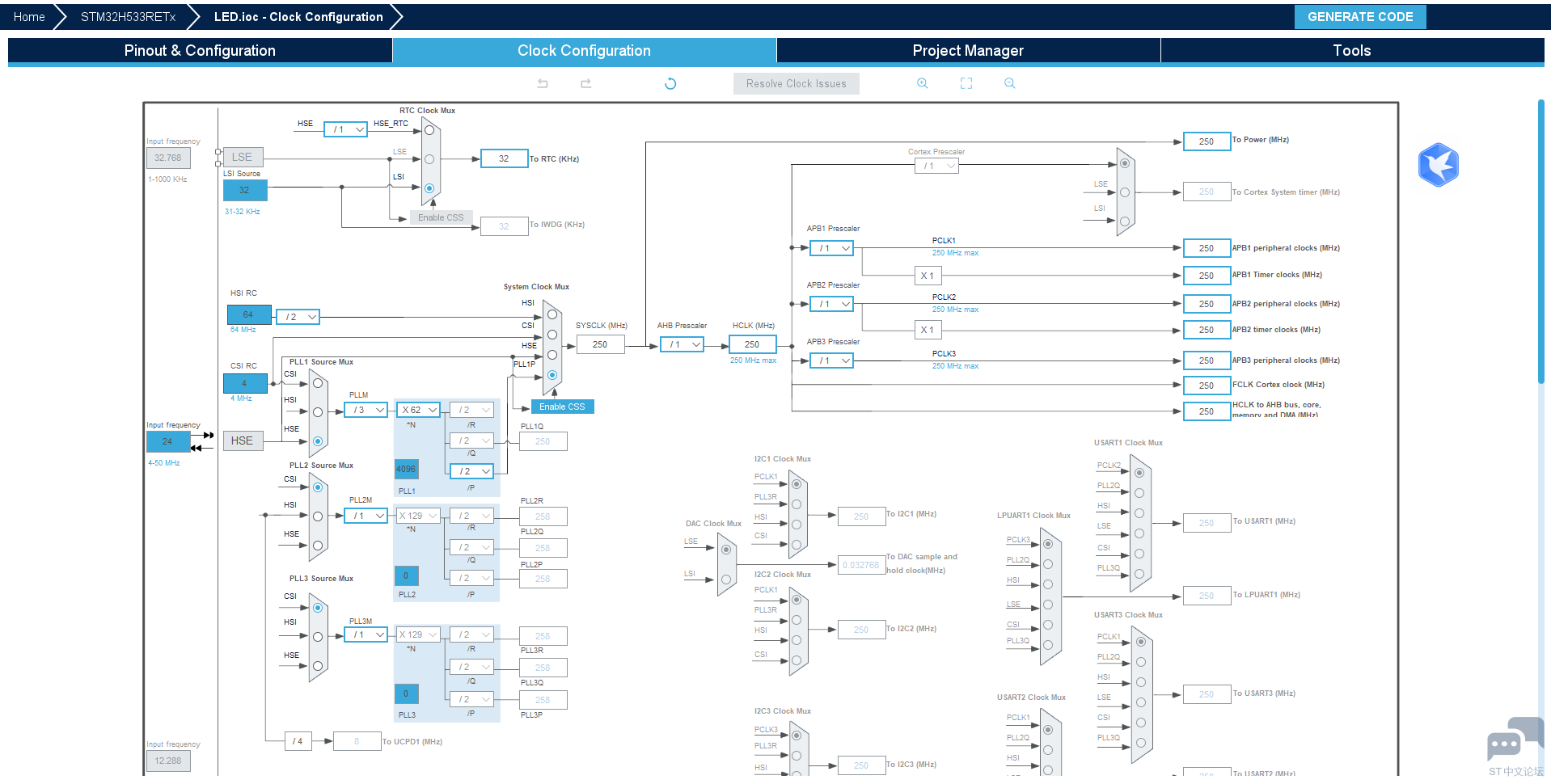1551x784 pixels.
Task: Click the vertical scrollbar on right edge
Action: (1541, 242)
